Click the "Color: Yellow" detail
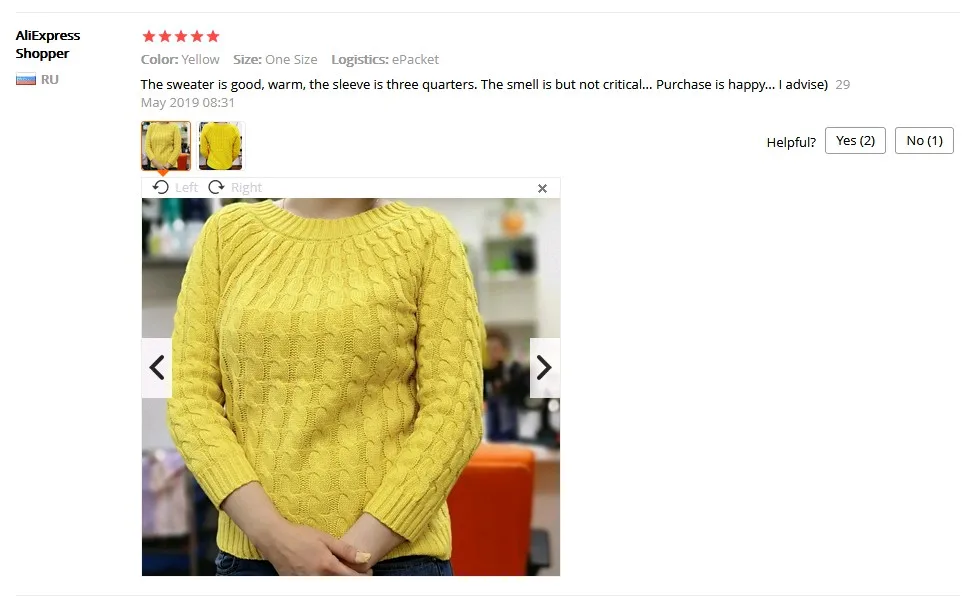Screen dimensions: 979x604 (x=180, y=59)
